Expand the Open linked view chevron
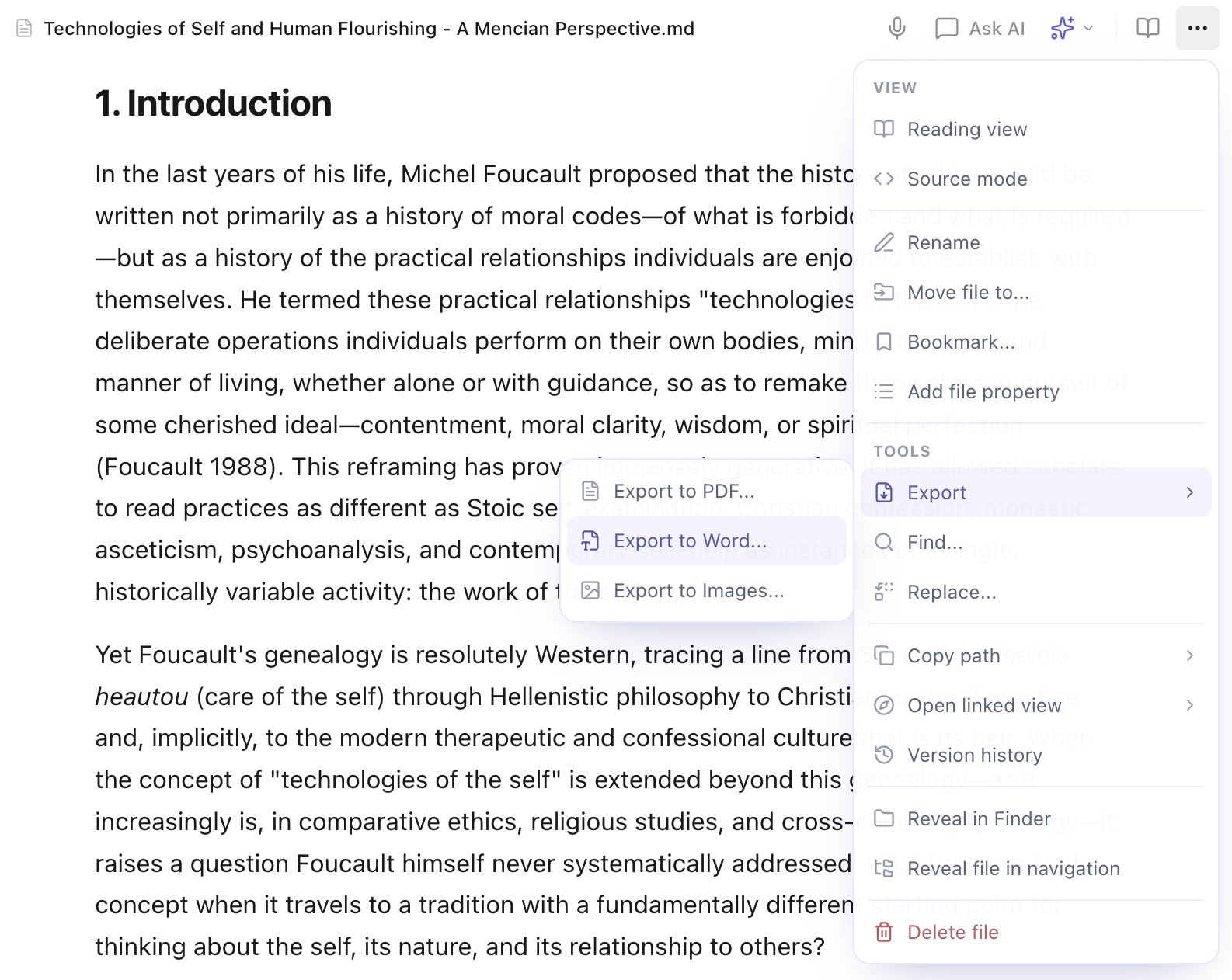Screen dimensions: 1232x980 click(x=1190, y=706)
